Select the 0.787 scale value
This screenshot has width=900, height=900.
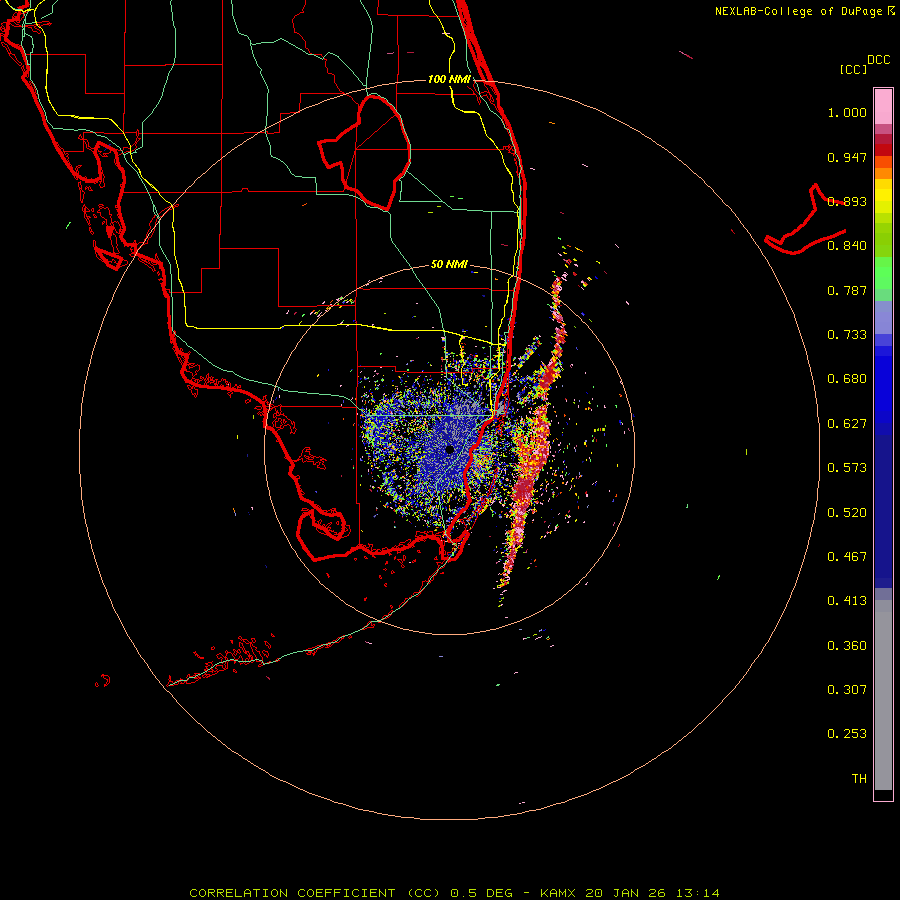847,290
